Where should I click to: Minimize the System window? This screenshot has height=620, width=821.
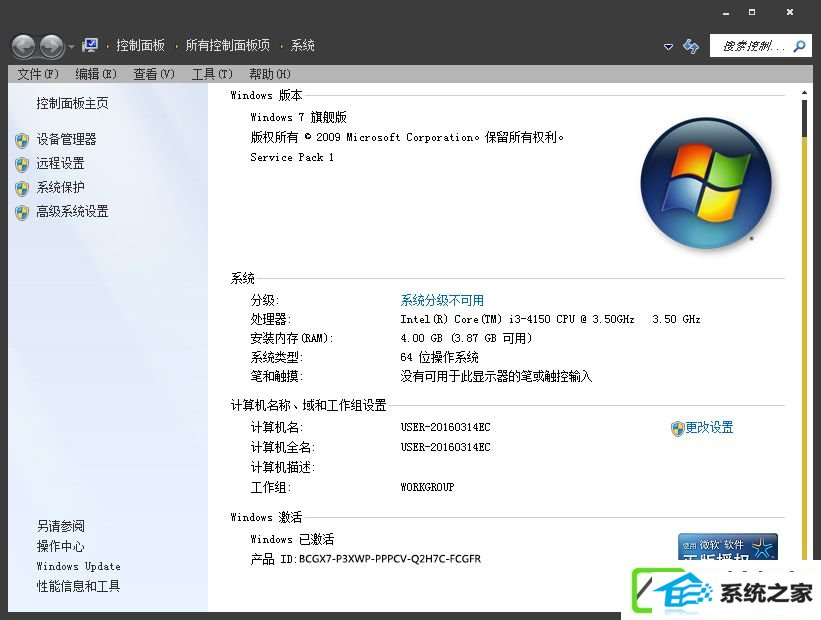coord(726,13)
